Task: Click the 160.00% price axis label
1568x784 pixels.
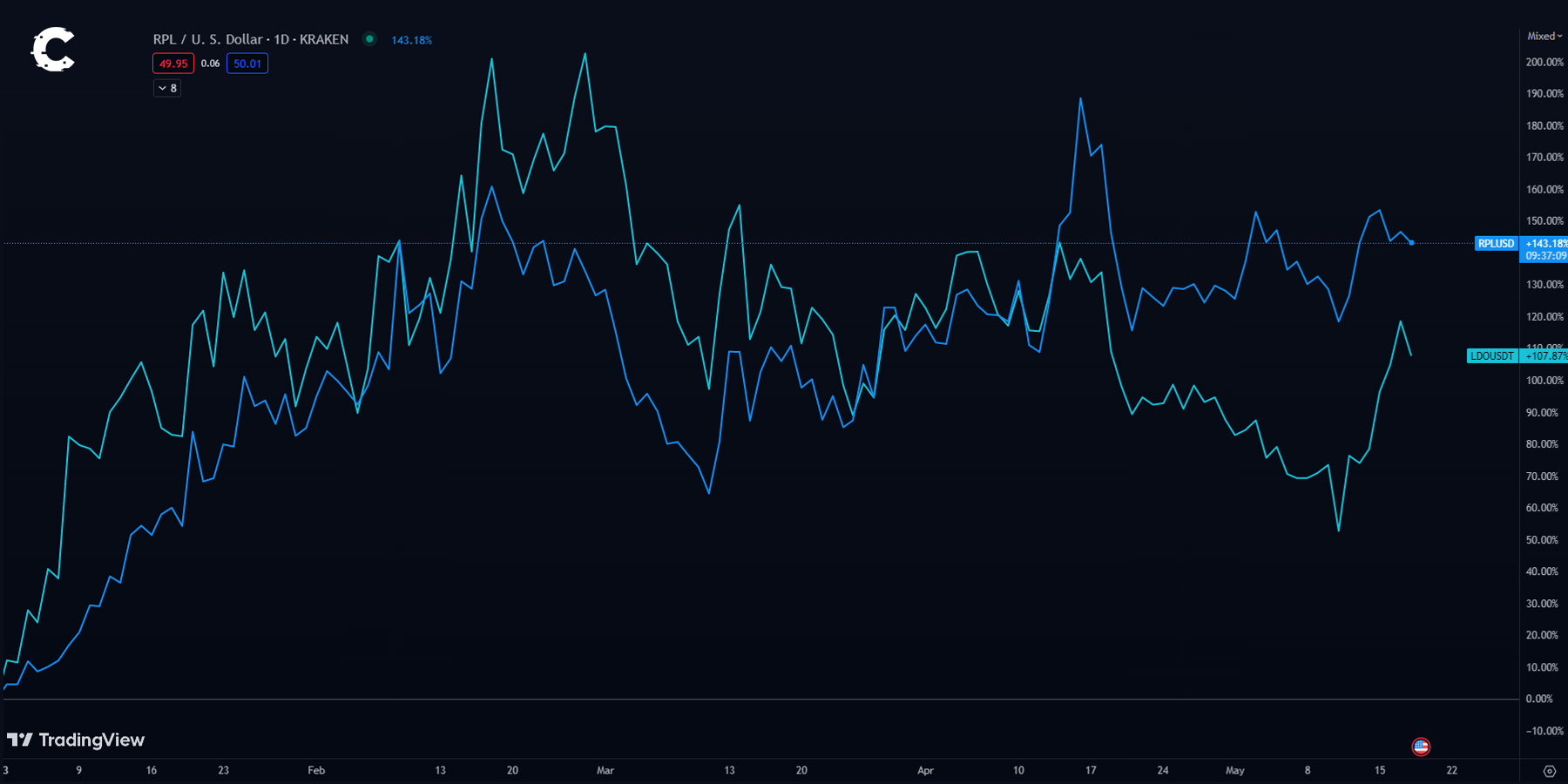Action: pyautogui.click(x=1544, y=190)
